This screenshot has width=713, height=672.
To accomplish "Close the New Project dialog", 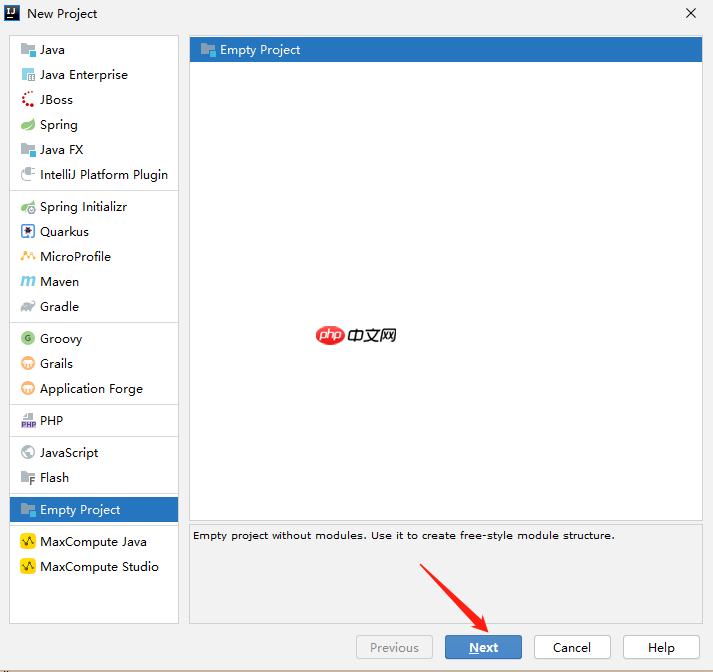I will pos(691,13).
